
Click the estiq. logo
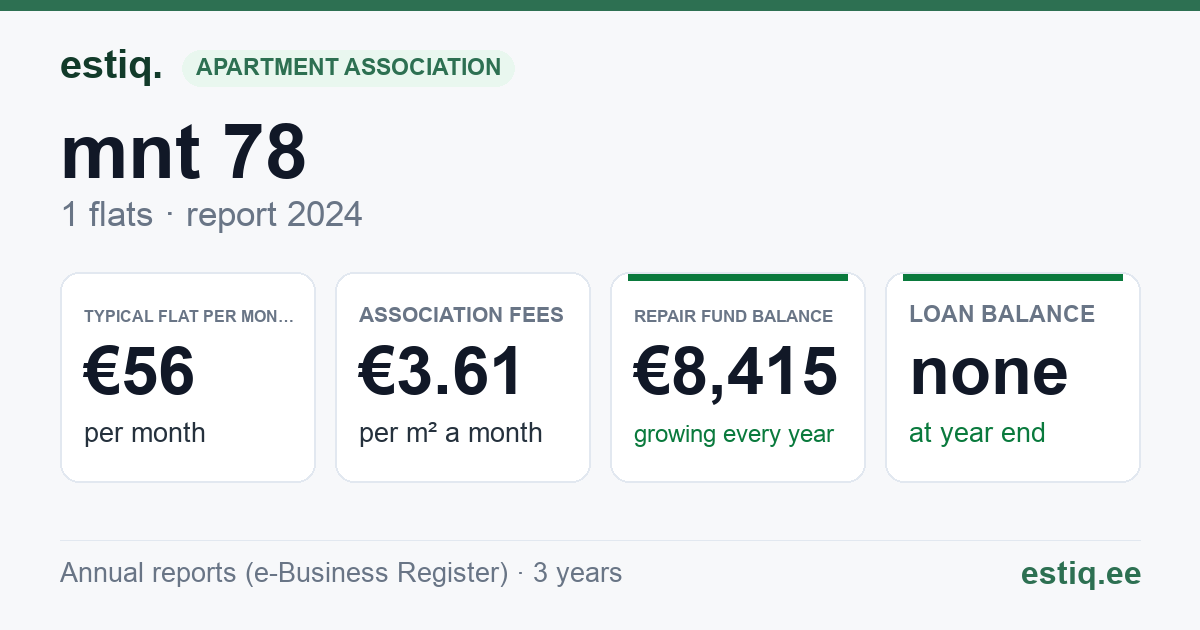point(111,66)
